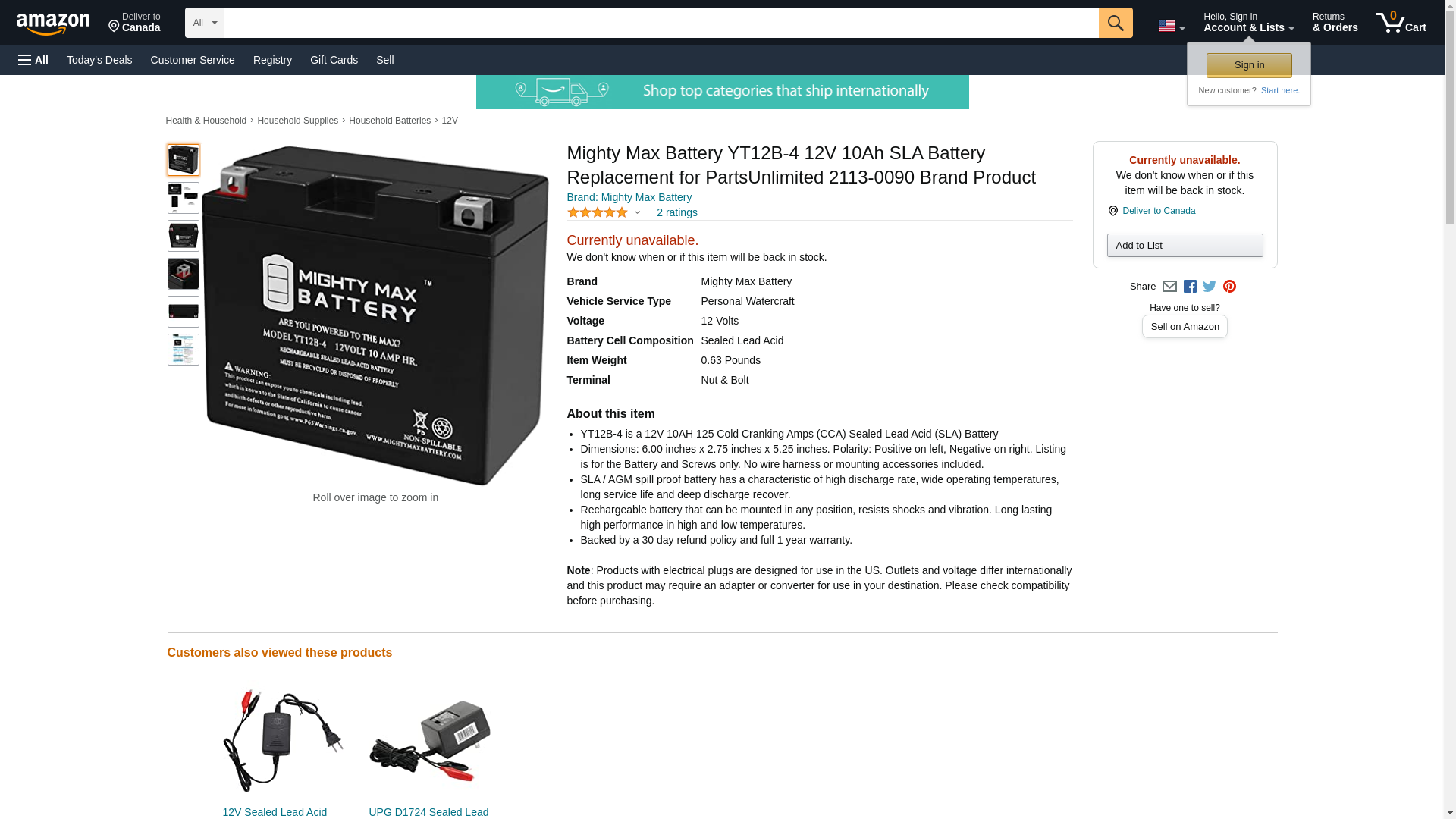Click the Sign in button
Screen dimensions: 1456x819
[x=1249, y=65]
